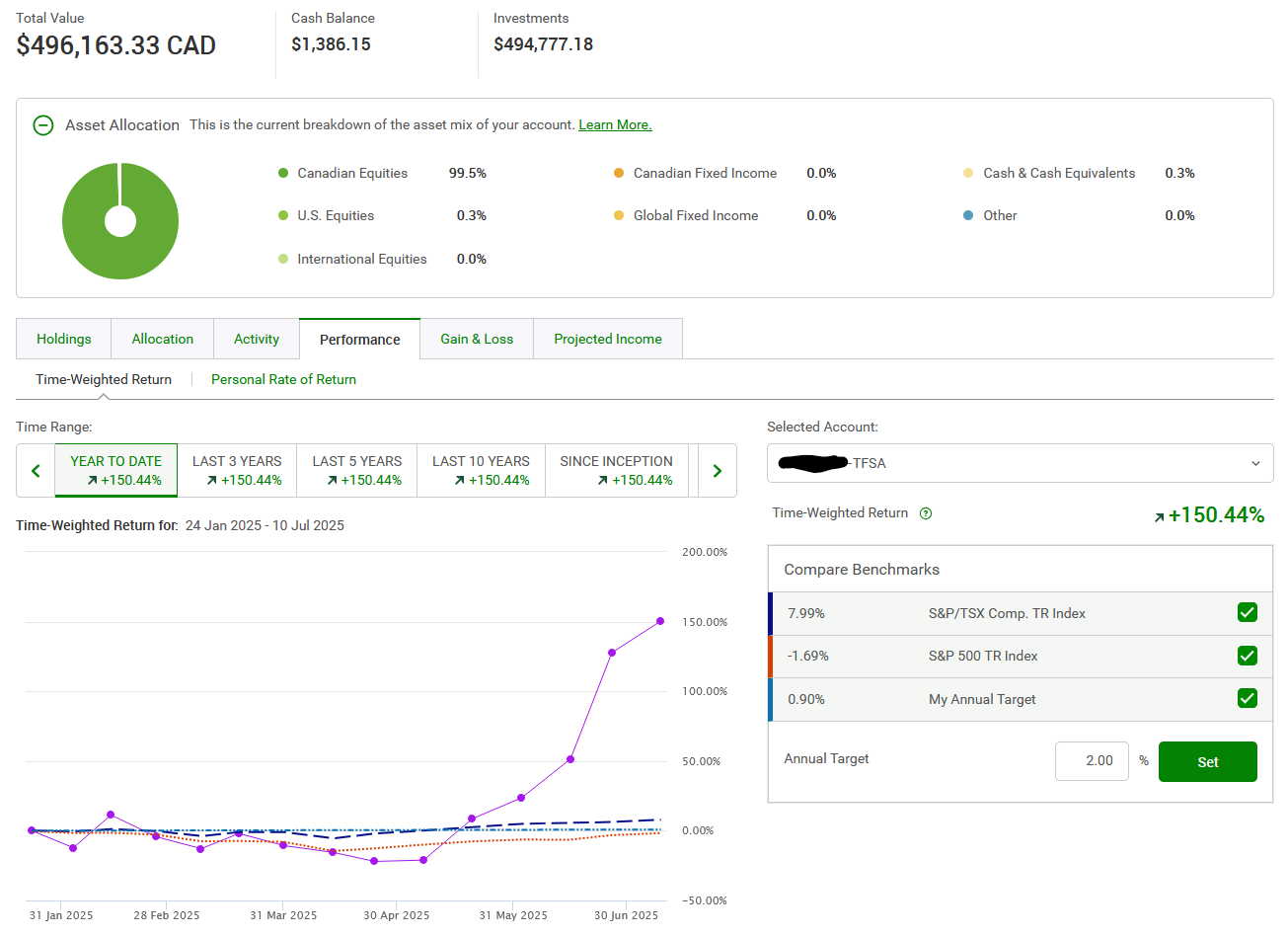Click the Annual Target percentage field
This screenshot has width=1288, height=936.
coord(1092,761)
